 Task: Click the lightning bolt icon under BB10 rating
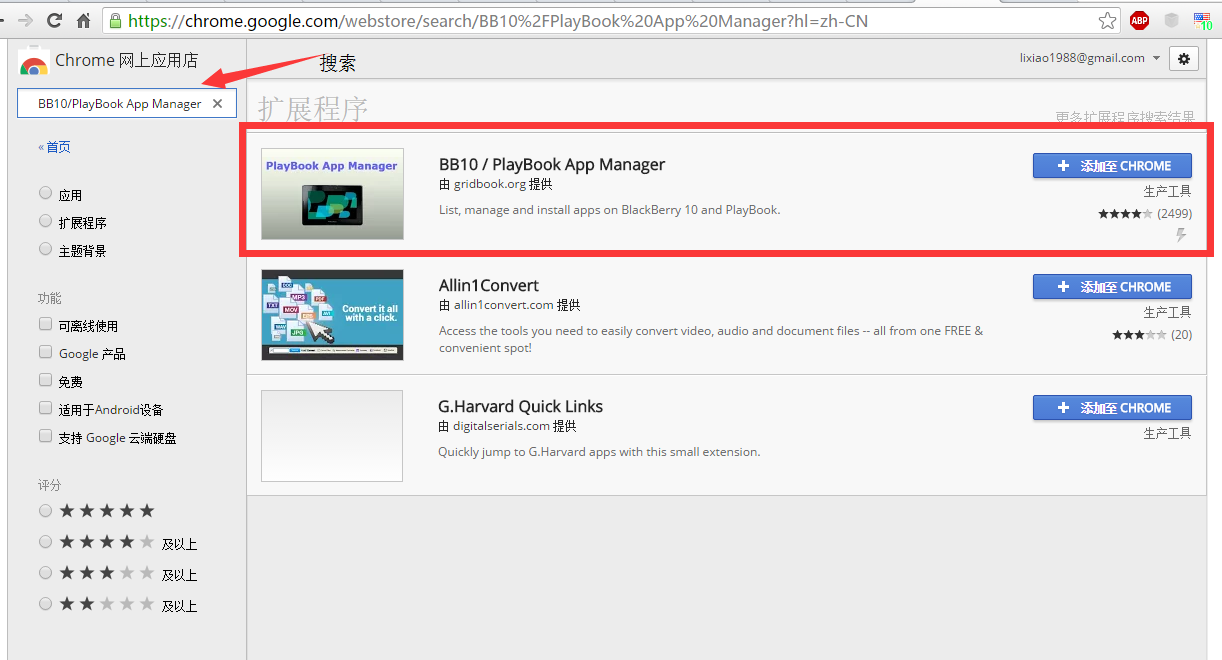1181,235
